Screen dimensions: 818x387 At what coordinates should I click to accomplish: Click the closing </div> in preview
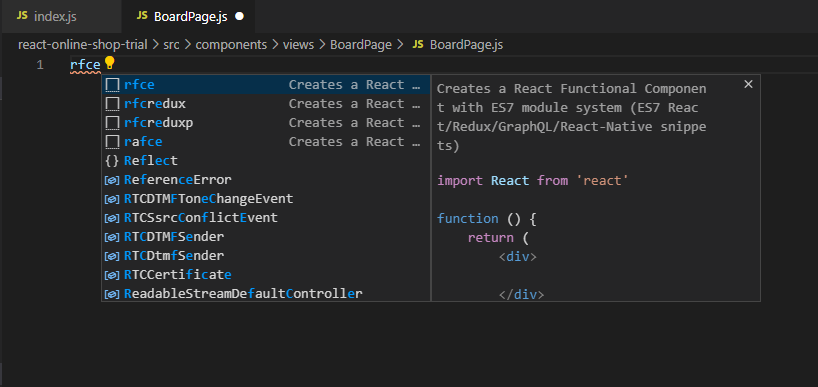522,295
